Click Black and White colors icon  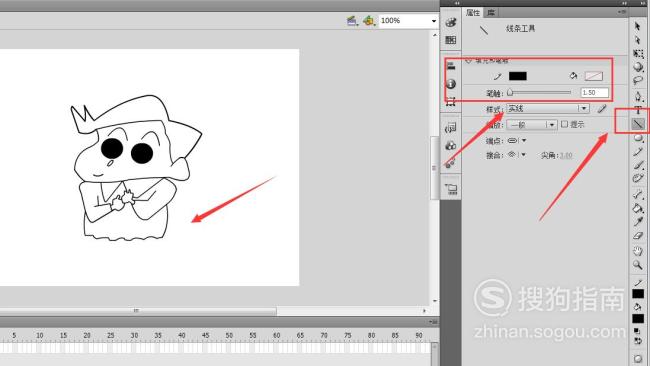637,331
